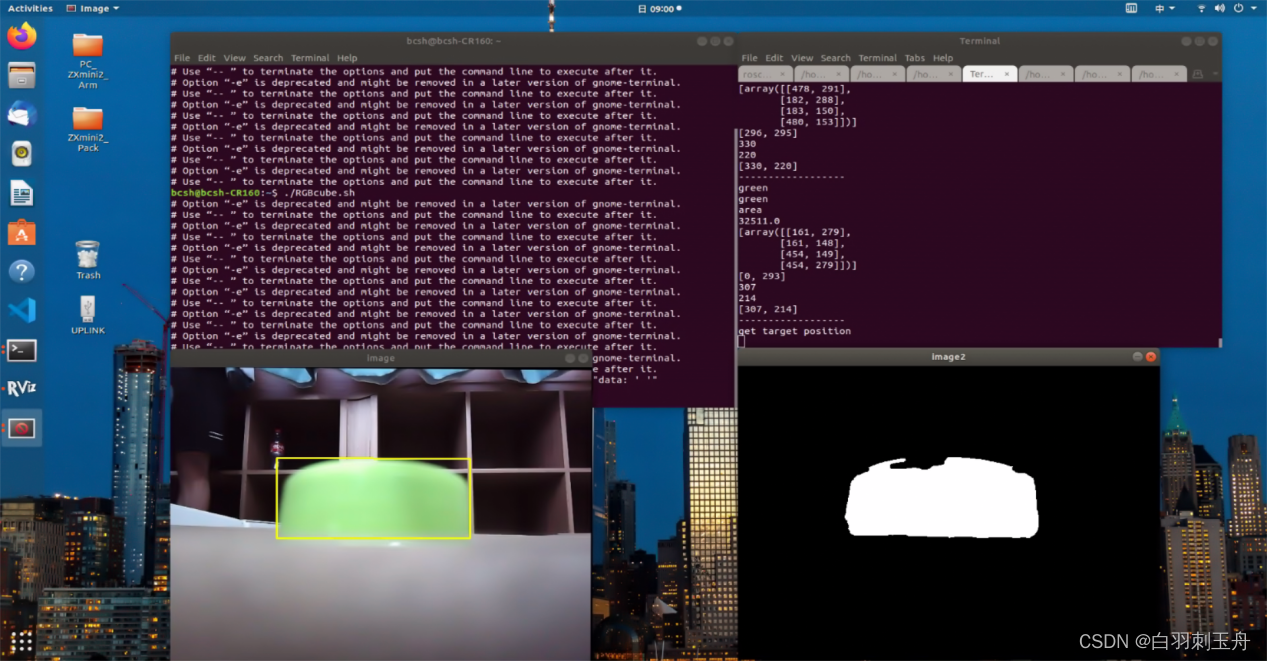The image size is (1267, 661).
Task: Expand the system menu arrow in the top bar
Action: coord(1255,8)
